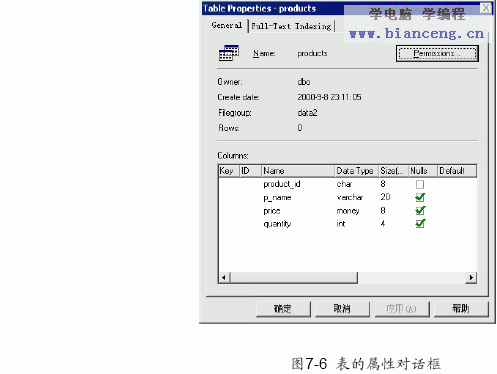The height and width of the screenshot is (374, 497).
Task: Uncheck Nulls for the quantity column
Action: (420, 224)
